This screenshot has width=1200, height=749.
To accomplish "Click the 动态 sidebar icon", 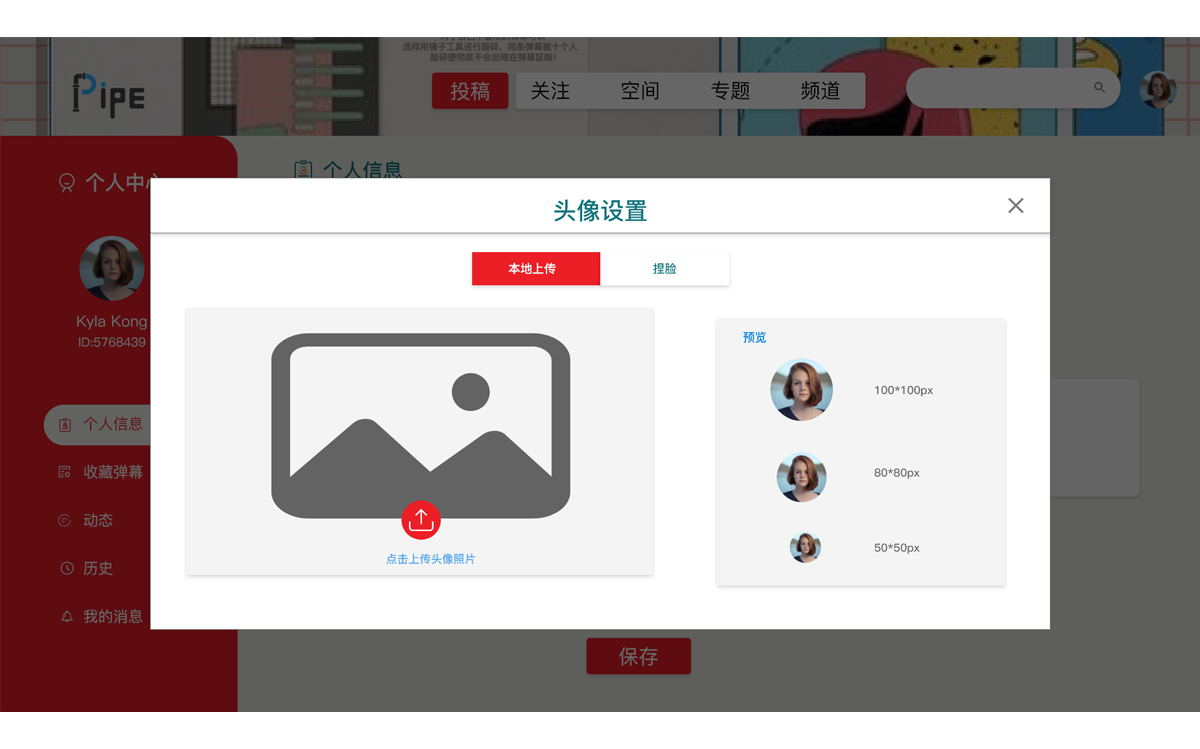I will click(x=65, y=520).
